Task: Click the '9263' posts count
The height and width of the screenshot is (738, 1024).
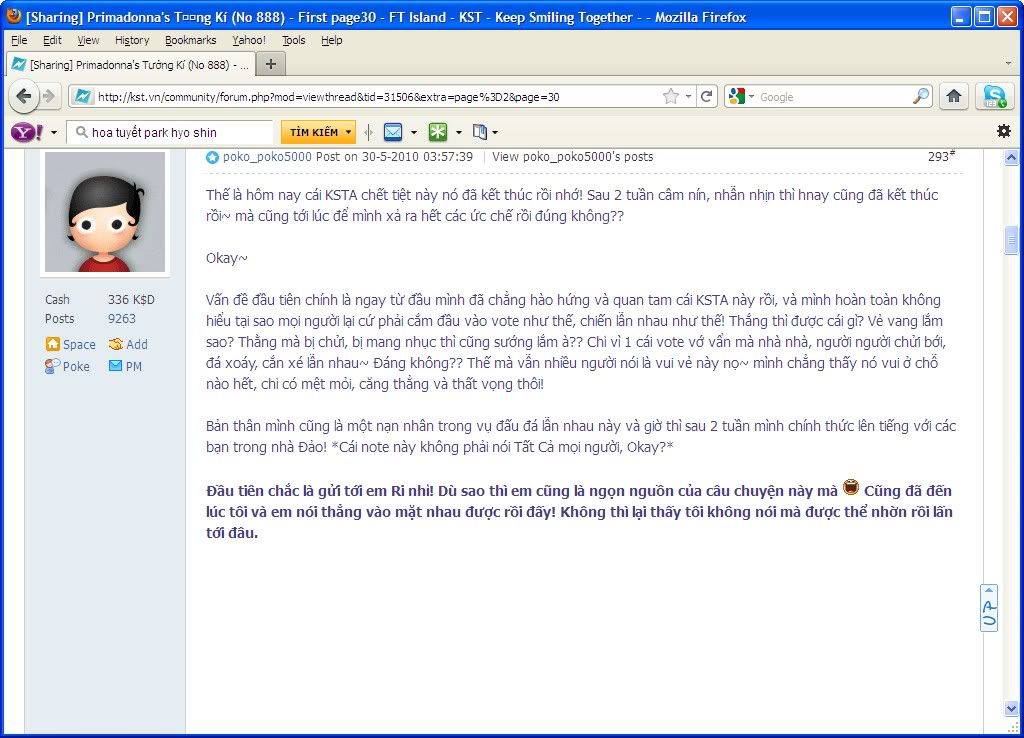Action: 121,319
